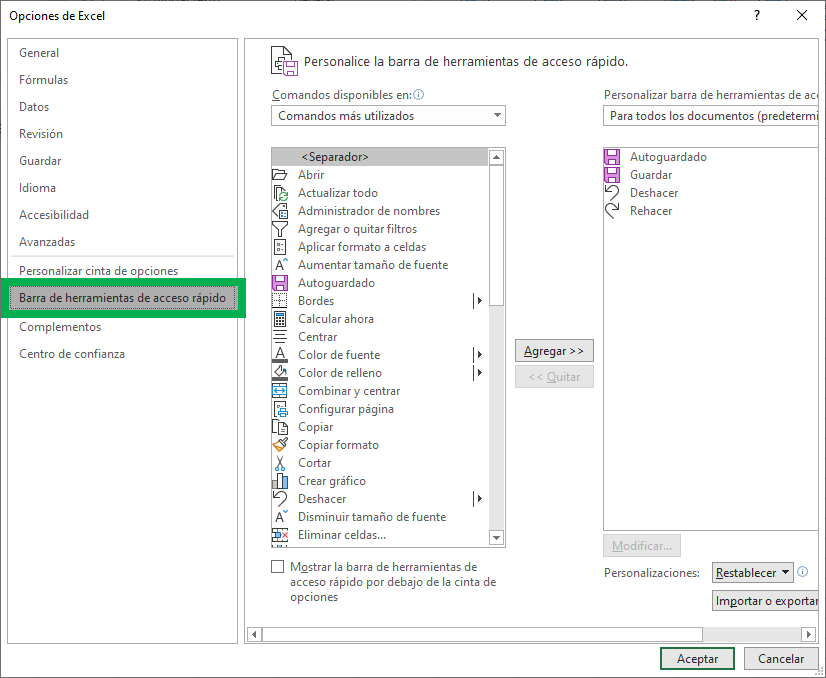Image resolution: width=826 pixels, height=678 pixels.
Task: Click the info icon beside Restablecer
Action: 802,572
